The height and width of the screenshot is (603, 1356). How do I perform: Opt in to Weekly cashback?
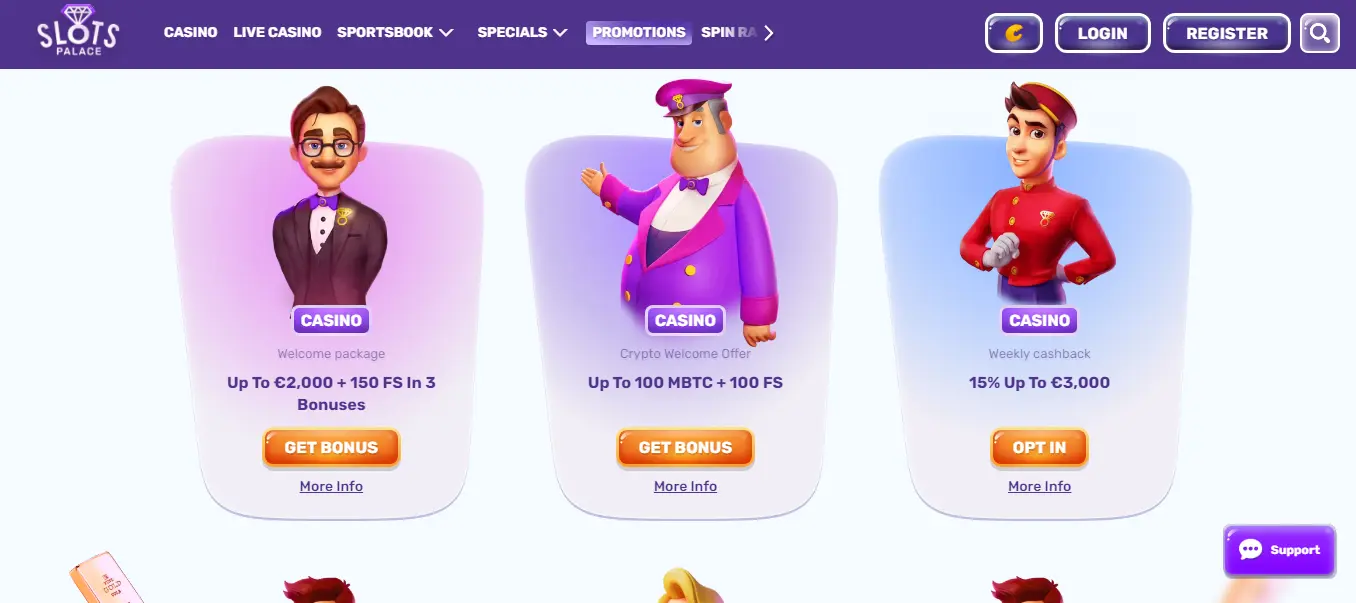pyautogui.click(x=1039, y=448)
